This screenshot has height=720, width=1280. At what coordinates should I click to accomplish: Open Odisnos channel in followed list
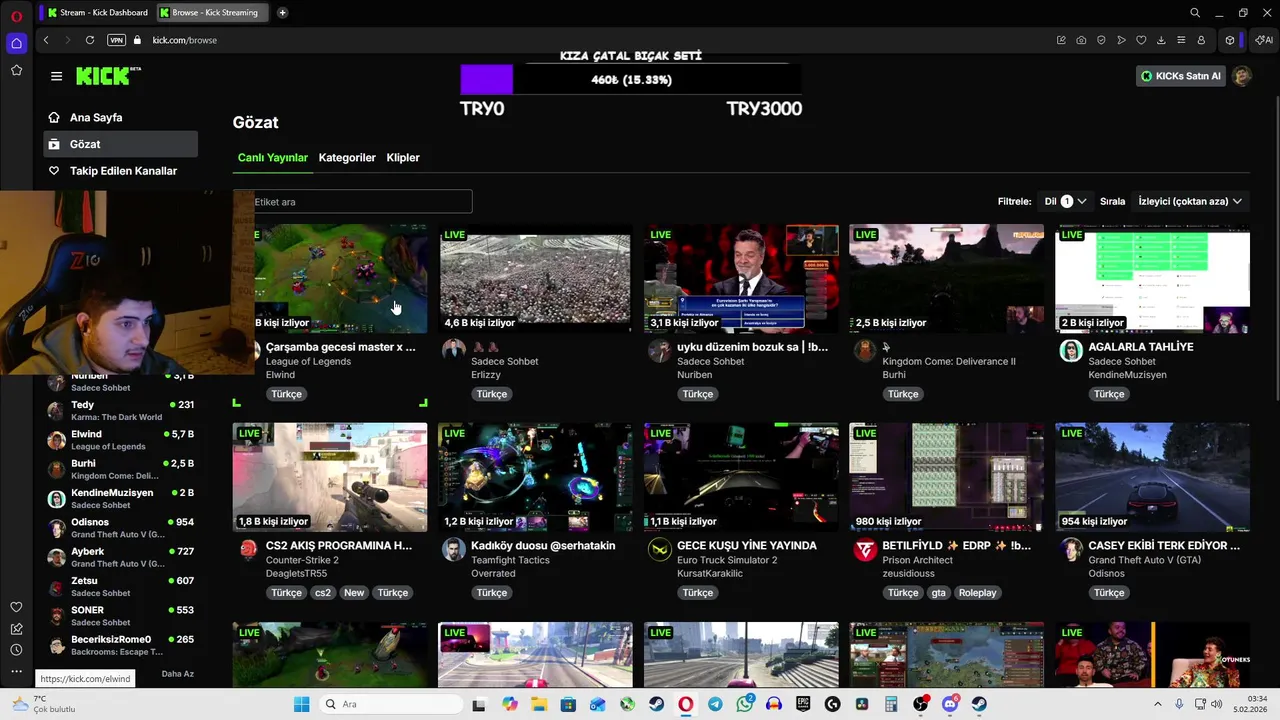[120, 527]
